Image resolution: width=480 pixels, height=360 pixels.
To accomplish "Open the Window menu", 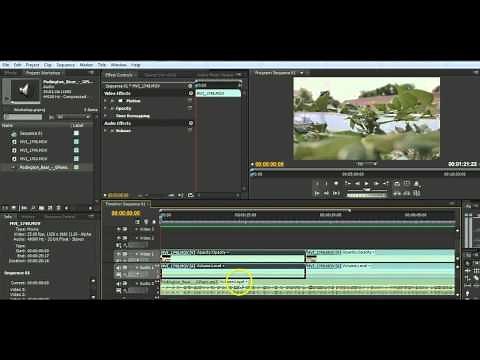I will coord(118,65).
